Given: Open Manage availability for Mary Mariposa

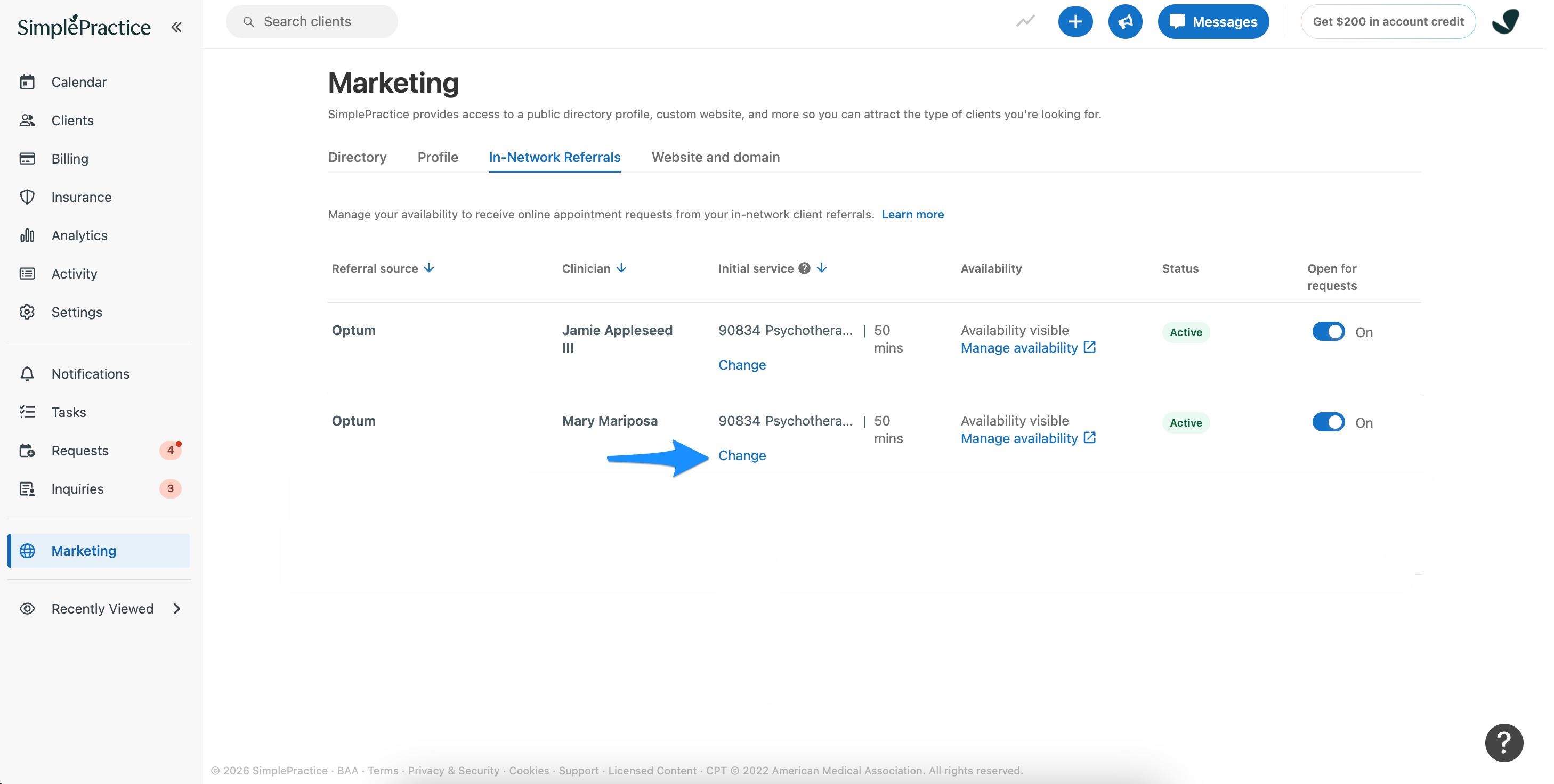Looking at the screenshot, I should (x=1019, y=438).
